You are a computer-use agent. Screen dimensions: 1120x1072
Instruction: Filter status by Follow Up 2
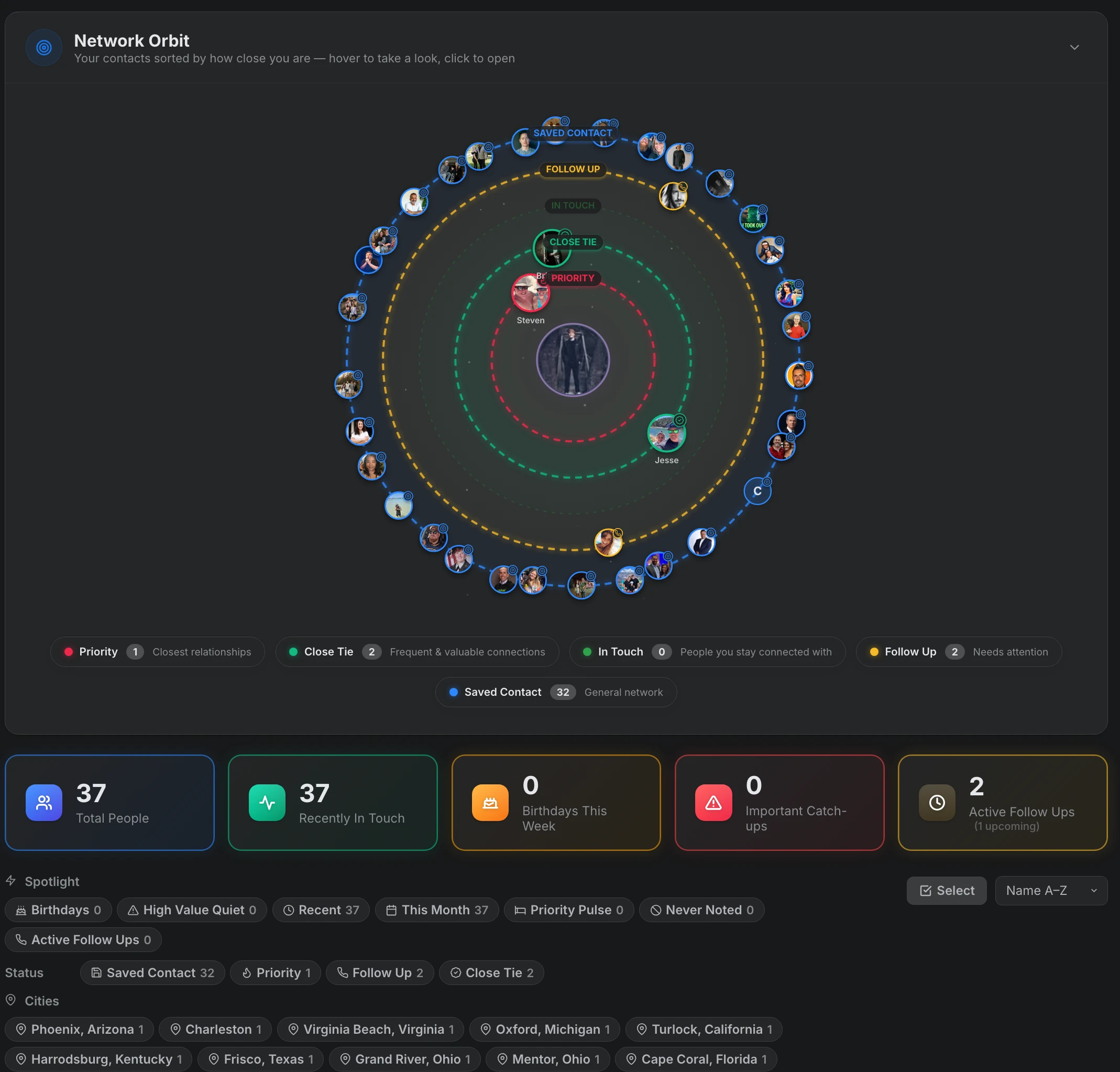(x=380, y=973)
